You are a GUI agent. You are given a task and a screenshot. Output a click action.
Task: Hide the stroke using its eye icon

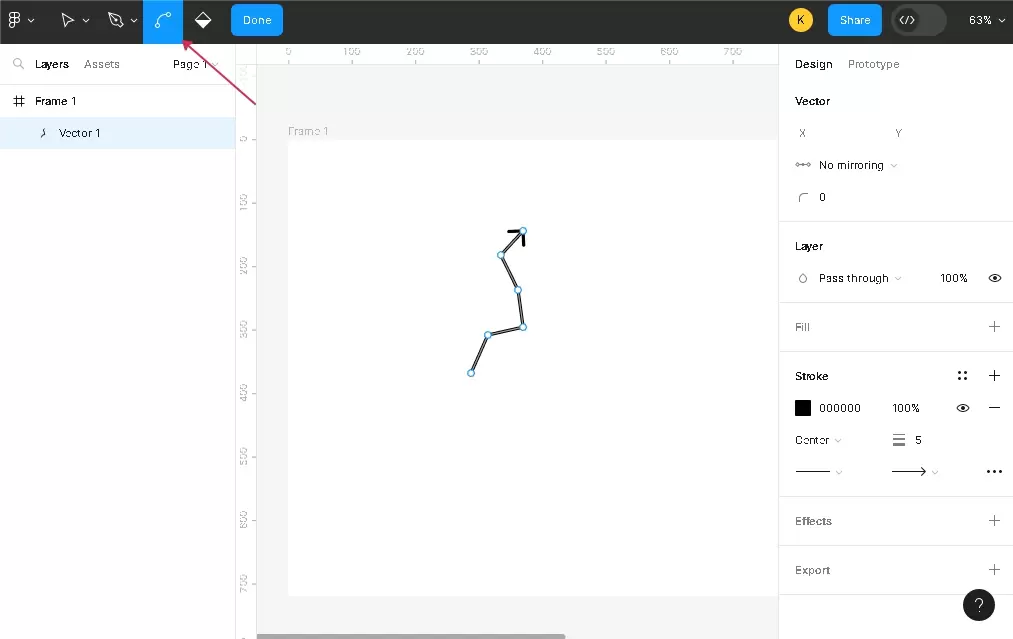(x=962, y=408)
